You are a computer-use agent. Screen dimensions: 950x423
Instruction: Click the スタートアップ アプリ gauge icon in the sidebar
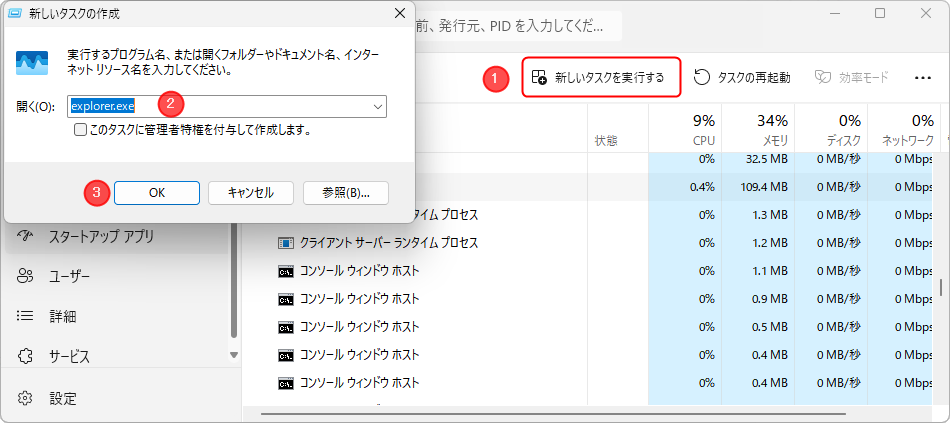[x=25, y=236]
